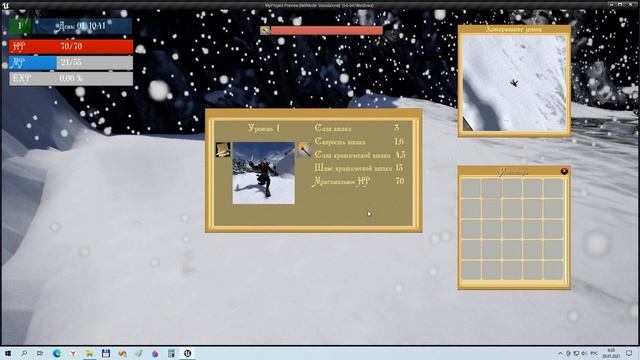The image size is (640, 360).
Task: Click the scroll icon beside the character portrait
Action: 223,150
